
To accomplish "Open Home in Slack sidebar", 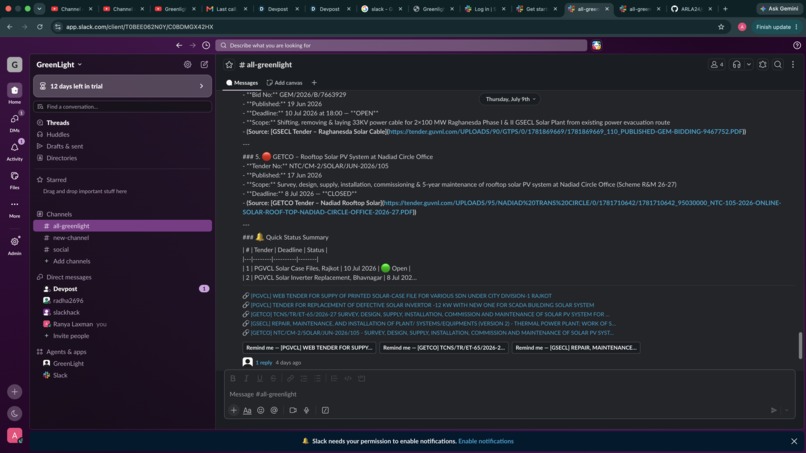I will click(14, 94).
